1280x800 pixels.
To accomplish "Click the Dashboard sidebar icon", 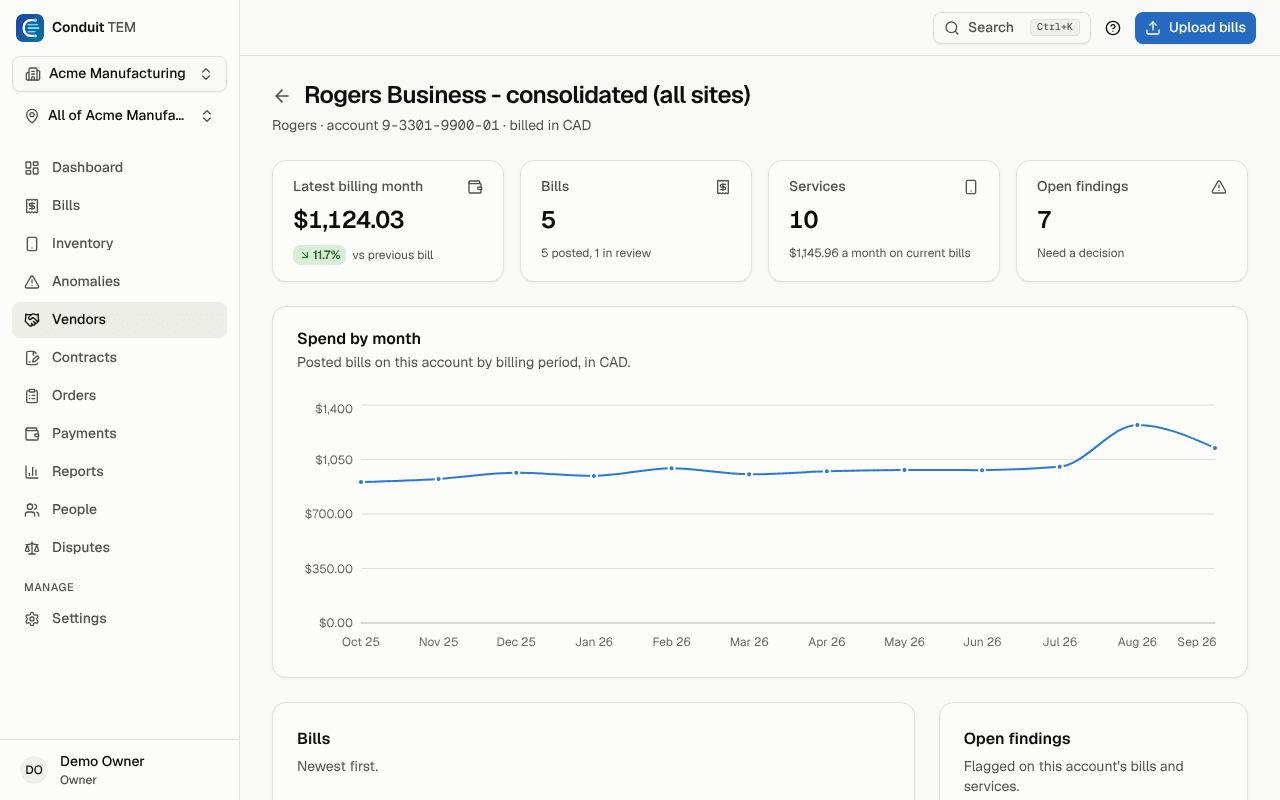I will click(x=32, y=168).
